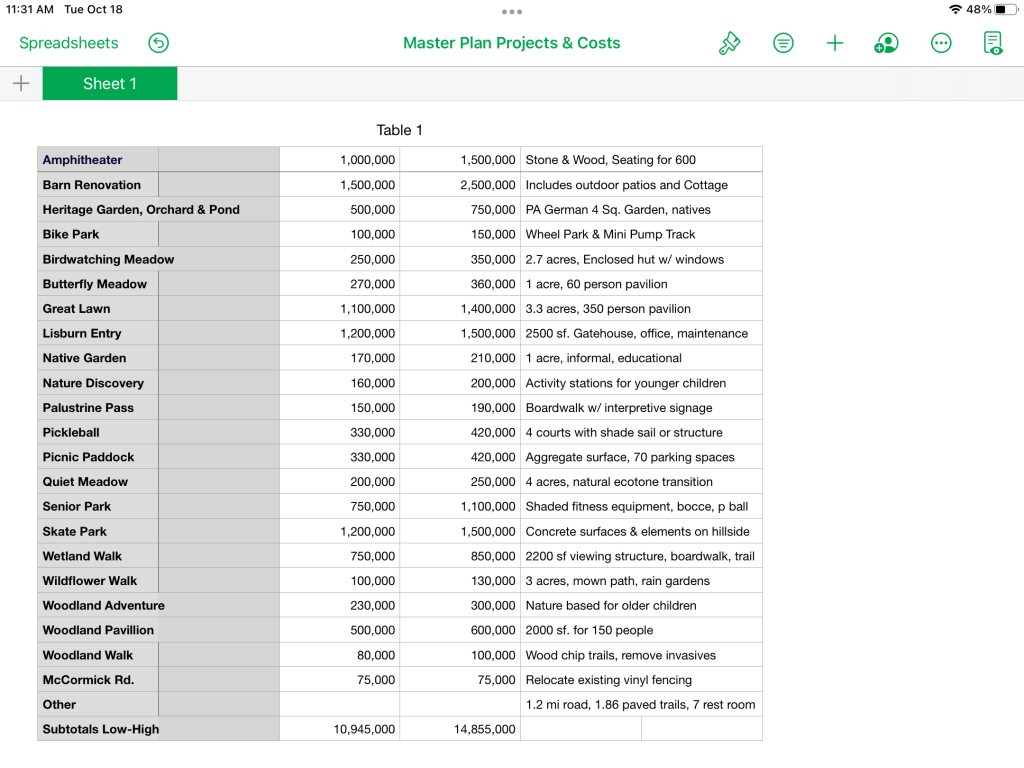Open the Format paintbrush panel
This screenshot has width=1024, height=768.
730,43
